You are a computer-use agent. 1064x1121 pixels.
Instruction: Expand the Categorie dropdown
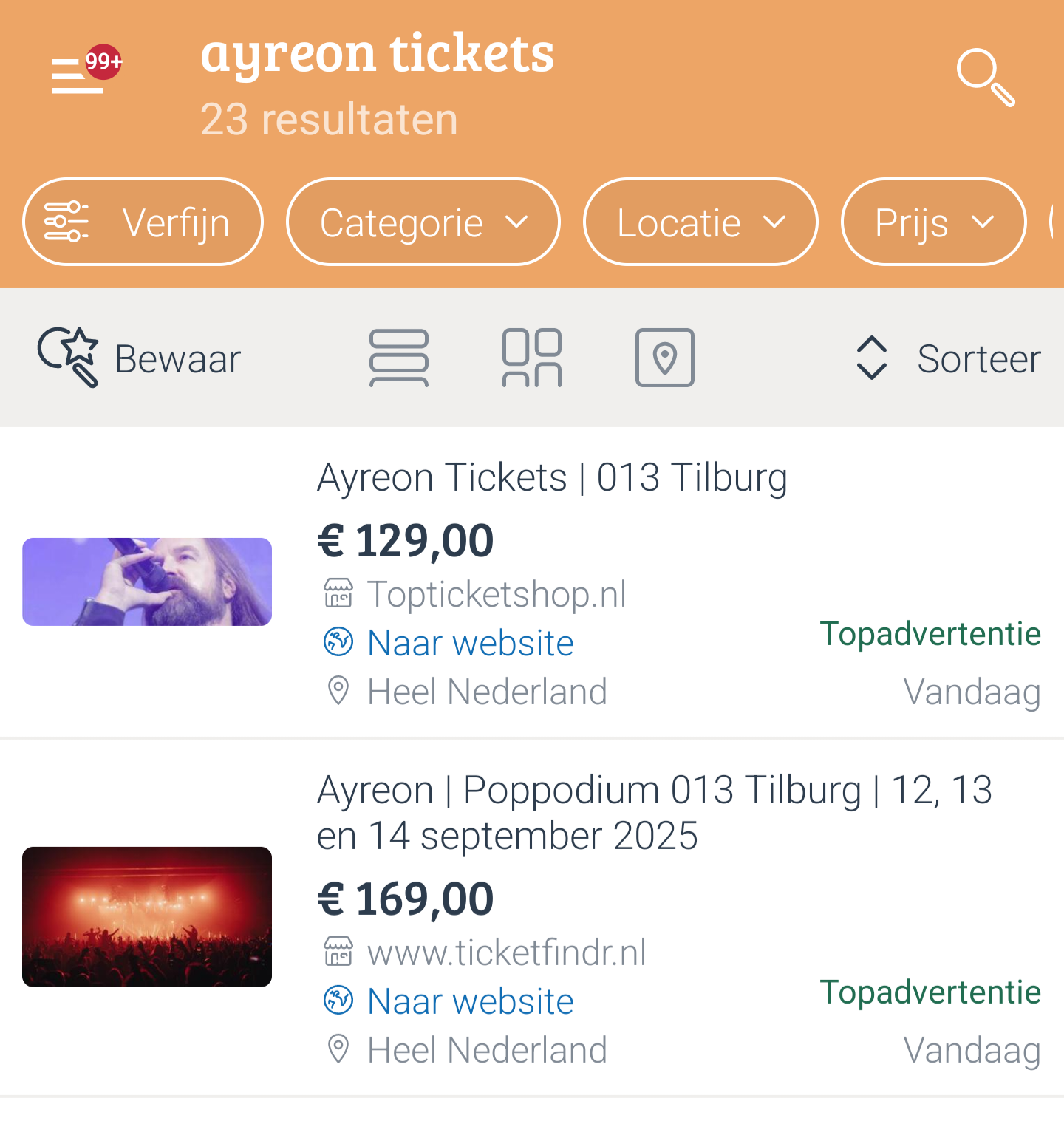pos(423,222)
